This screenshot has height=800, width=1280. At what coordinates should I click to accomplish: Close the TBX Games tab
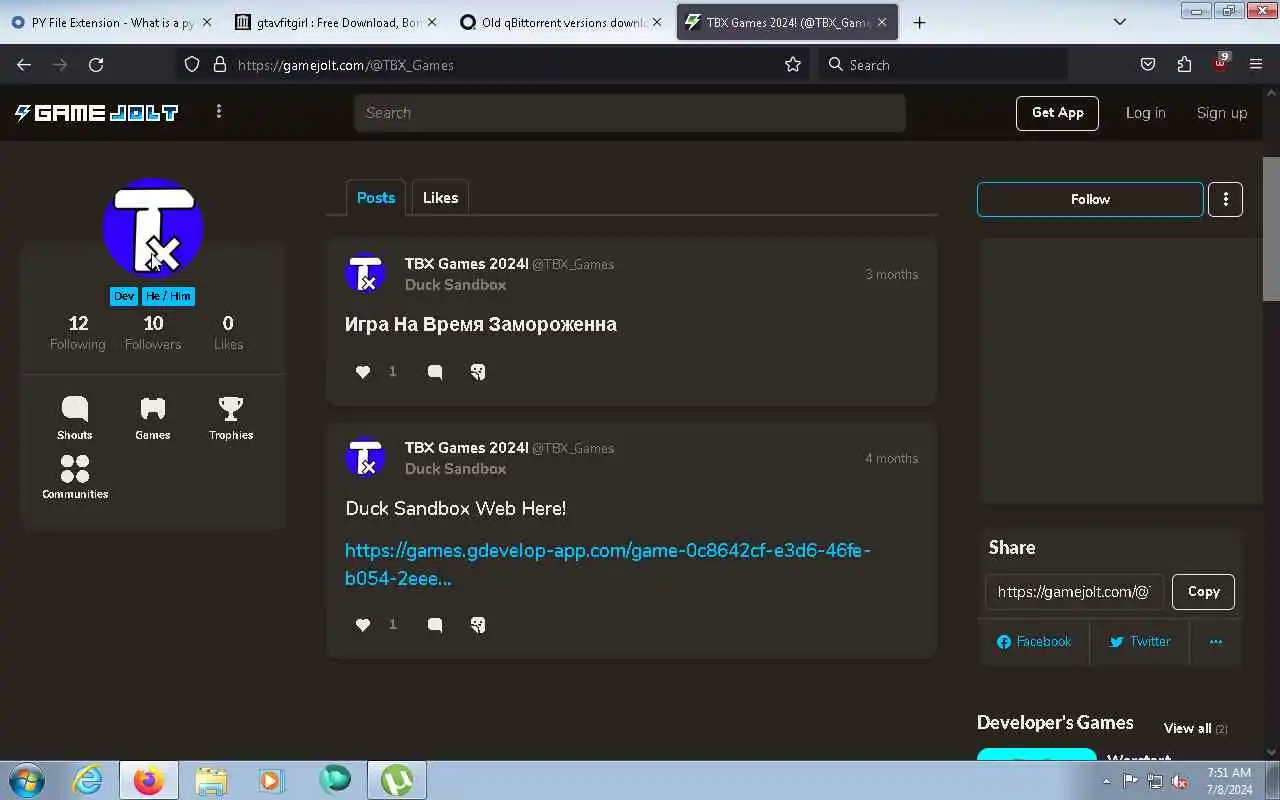click(x=882, y=22)
